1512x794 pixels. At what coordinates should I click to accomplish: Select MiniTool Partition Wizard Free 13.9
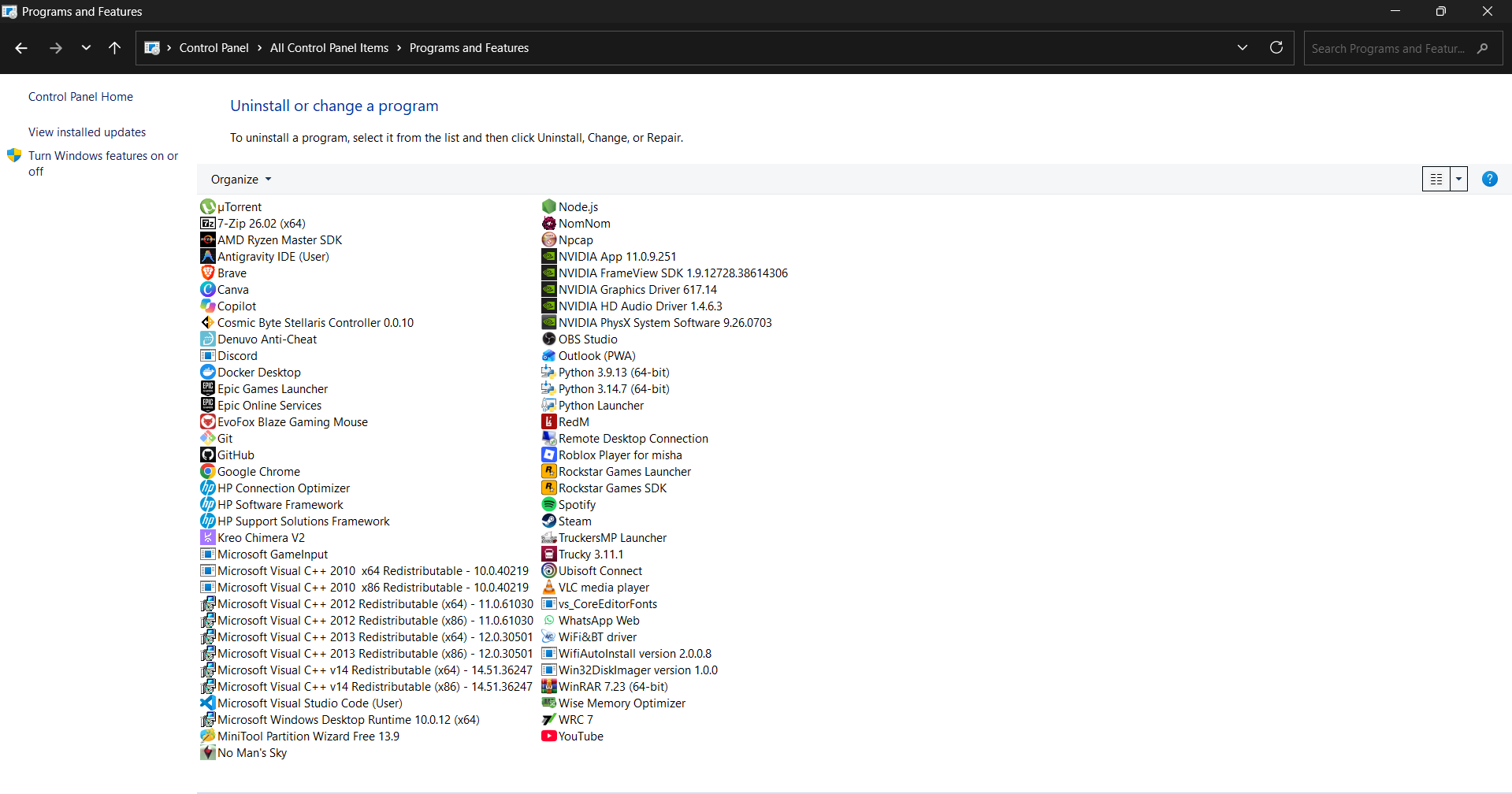(x=300, y=736)
